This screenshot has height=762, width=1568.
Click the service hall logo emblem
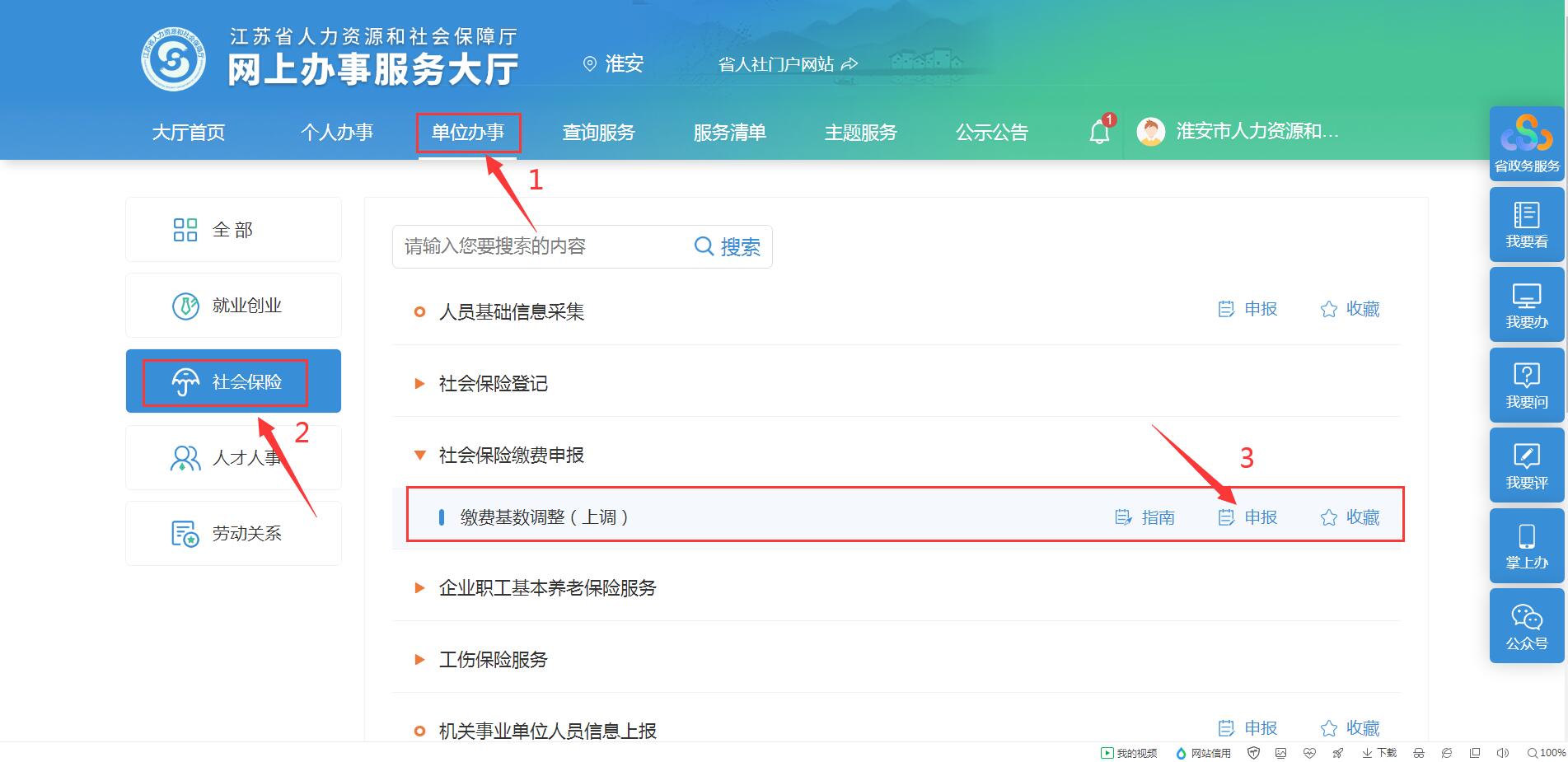[173, 59]
